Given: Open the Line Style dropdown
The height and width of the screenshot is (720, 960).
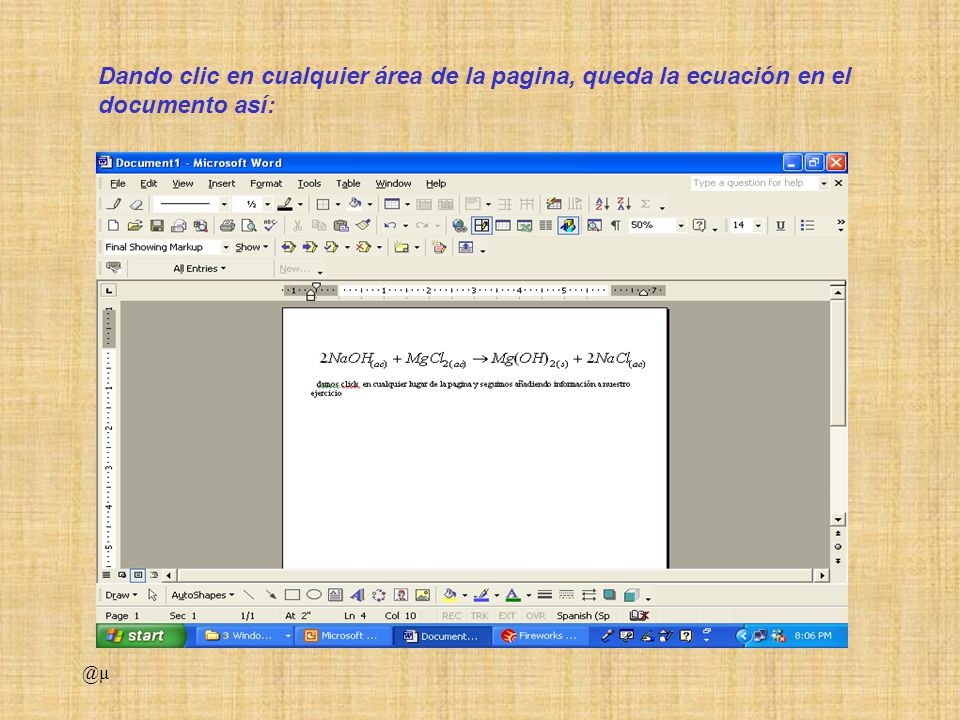Looking at the screenshot, I should point(224,204).
